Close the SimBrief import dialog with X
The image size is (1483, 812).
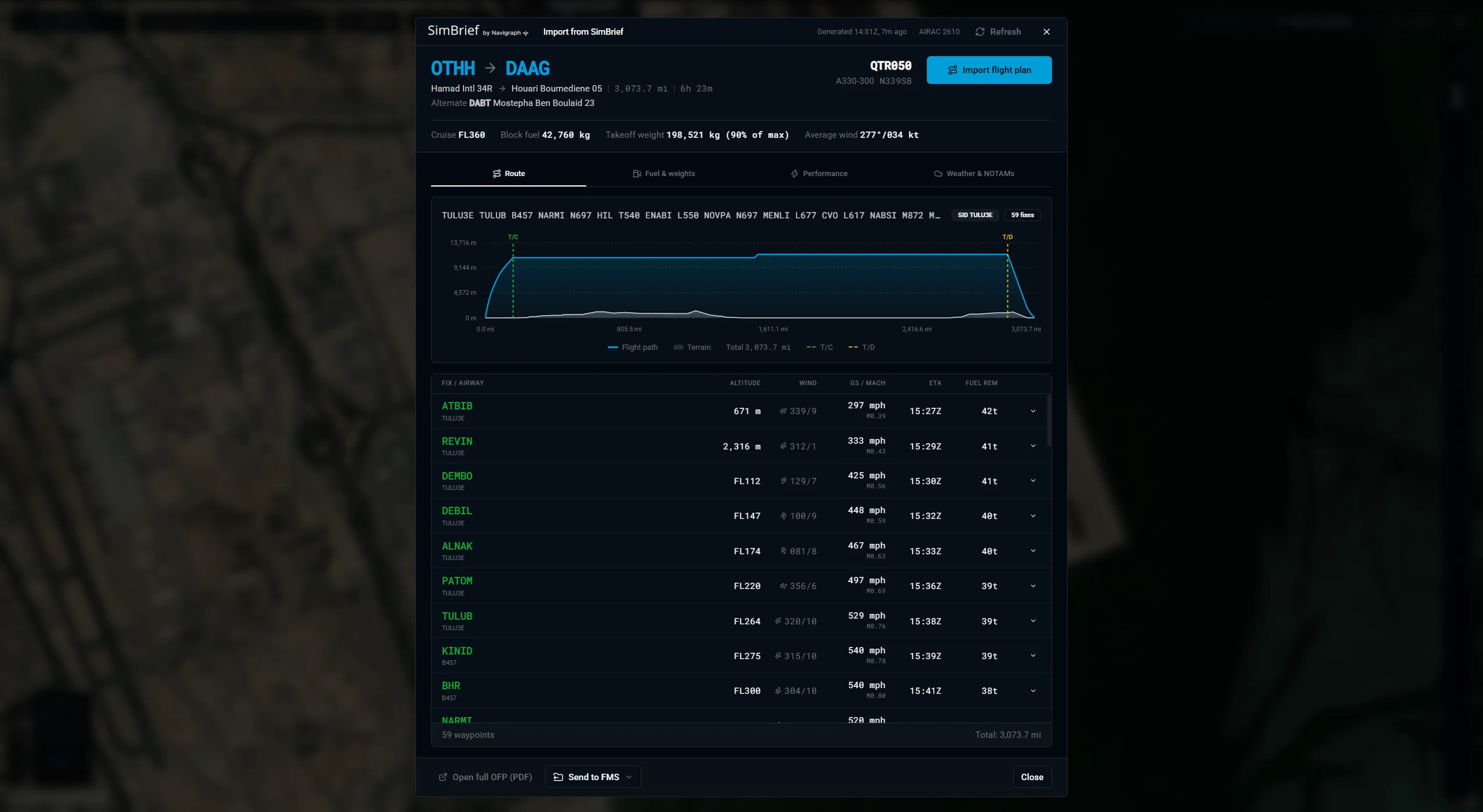click(x=1046, y=32)
